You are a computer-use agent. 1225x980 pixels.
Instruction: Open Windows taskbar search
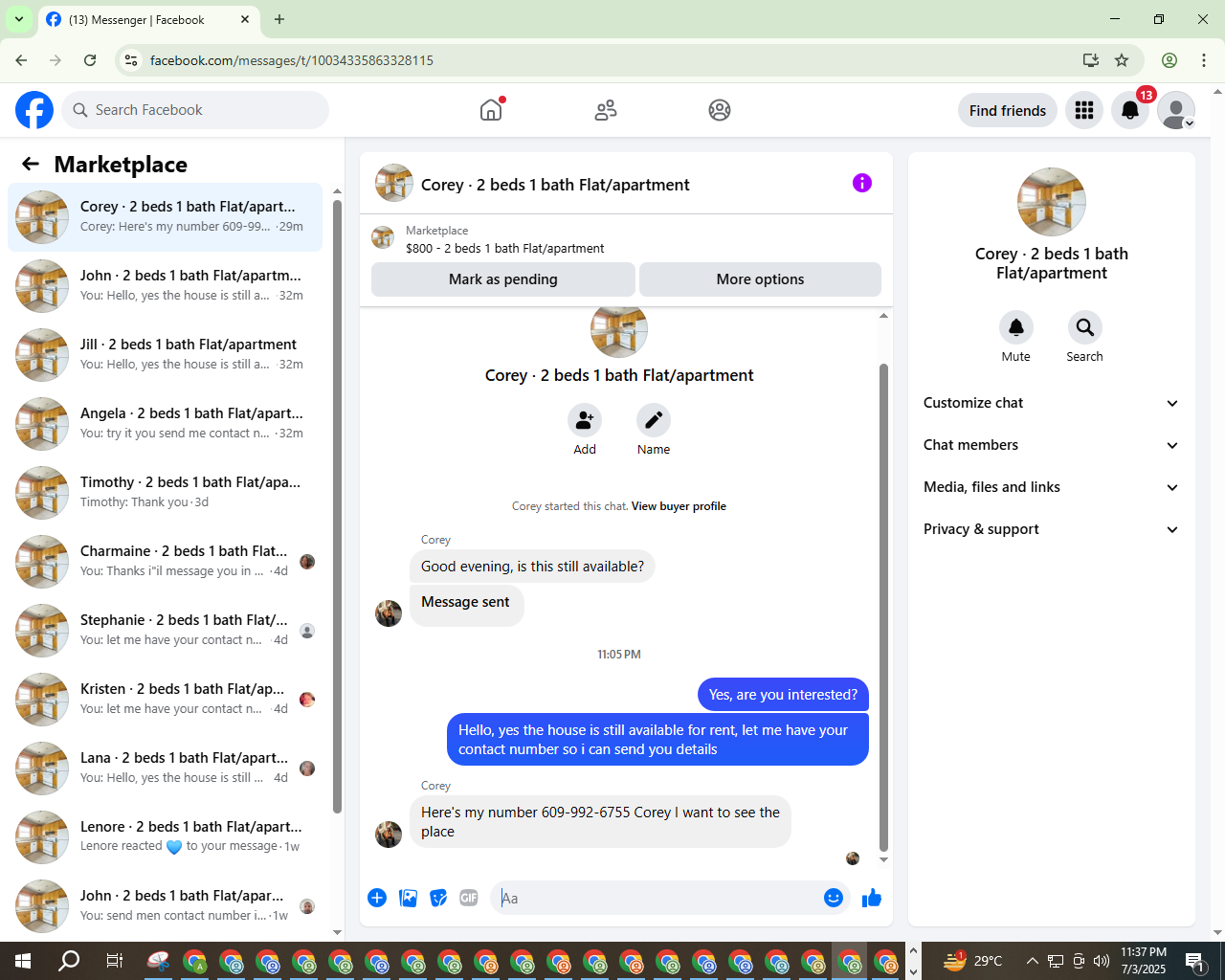pyautogui.click(x=69, y=961)
